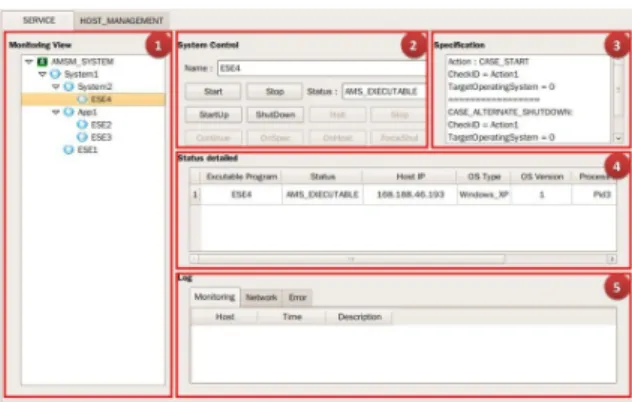Screen dimensions: 632x402
Task: Select ESE3 under App1
Action: coord(101,137)
